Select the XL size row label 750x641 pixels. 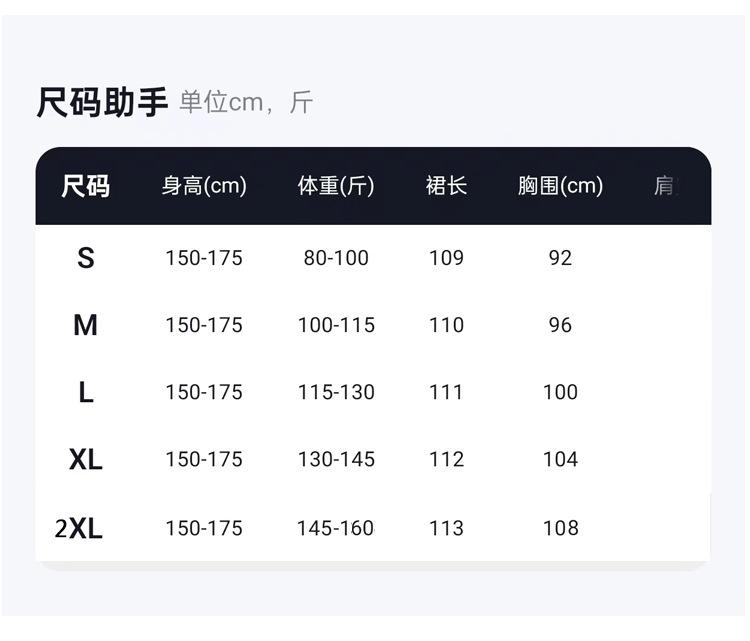pyautogui.click(x=86, y=460)
